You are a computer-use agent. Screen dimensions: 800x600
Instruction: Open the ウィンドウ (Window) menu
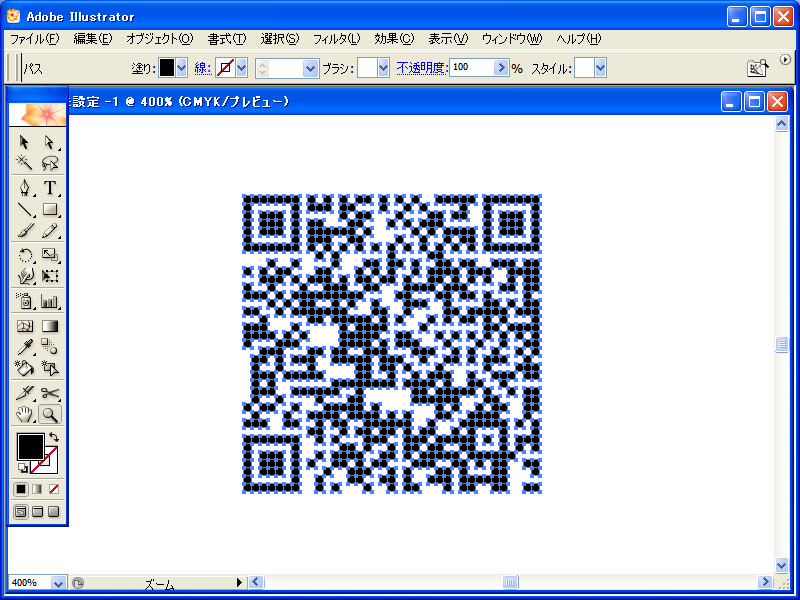pyautogui.click(x=512, y=39)
